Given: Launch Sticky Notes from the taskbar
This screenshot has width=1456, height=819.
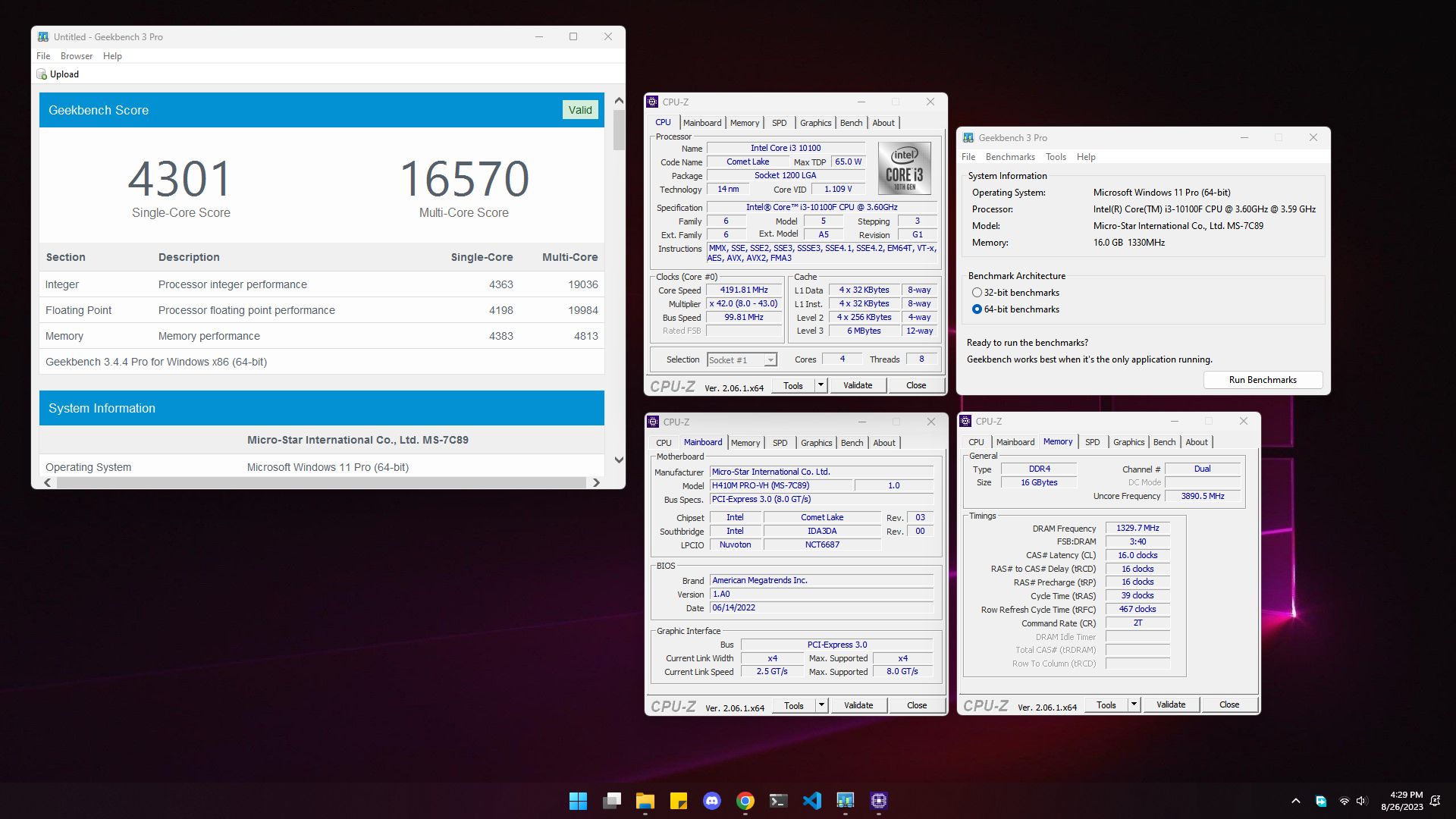Looking at the screenshot, I should pyautogui.click(x=679, y=801).
